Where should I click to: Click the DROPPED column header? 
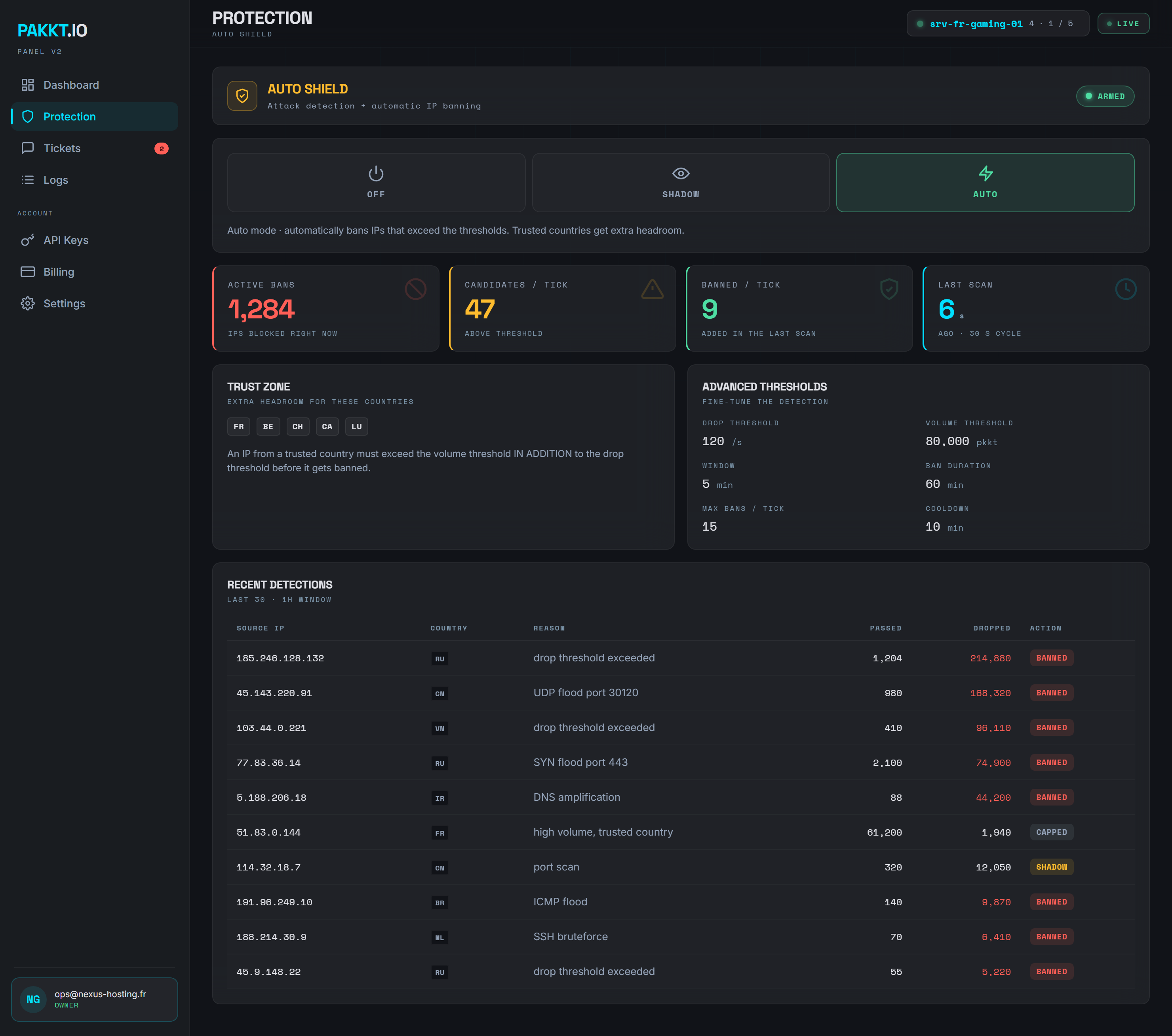(x=992, y=628)
